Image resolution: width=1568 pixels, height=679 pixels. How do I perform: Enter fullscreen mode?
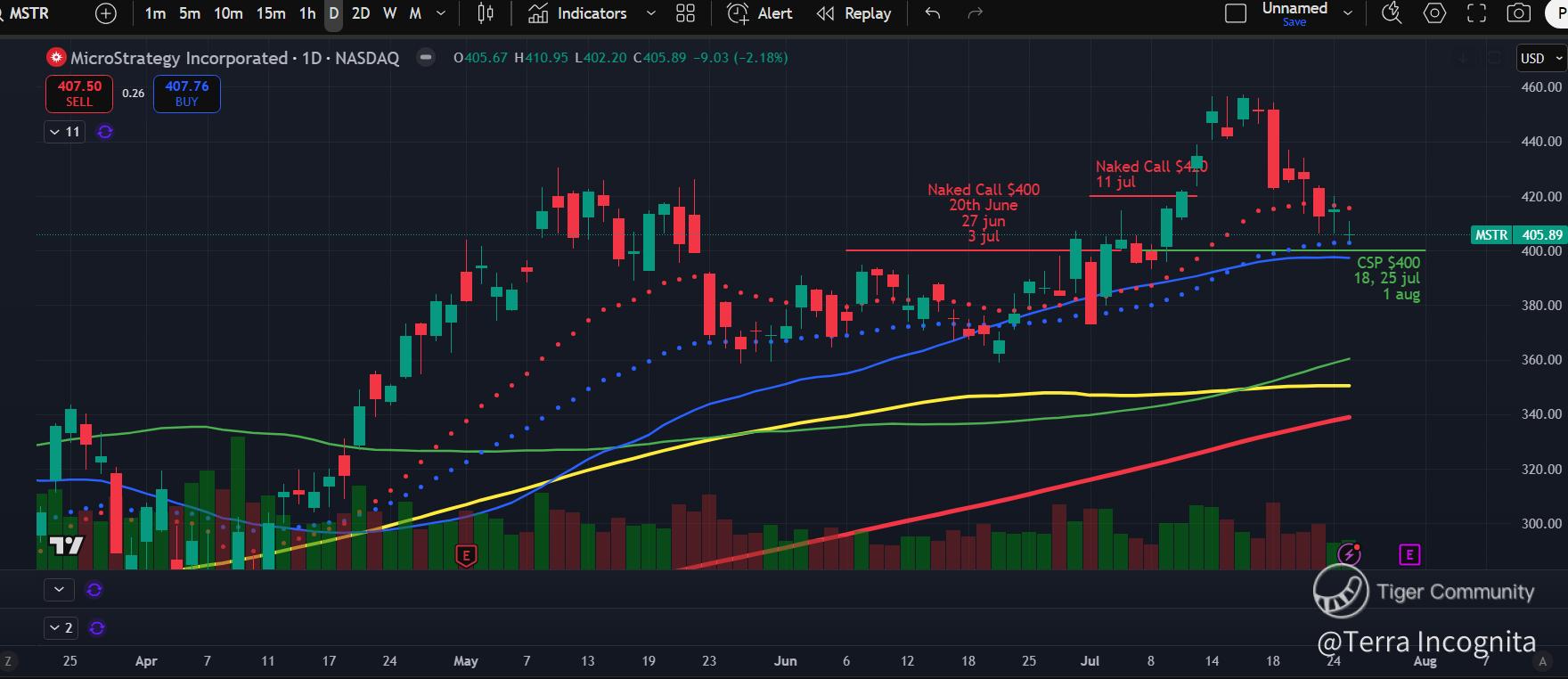pos(1477,13)
